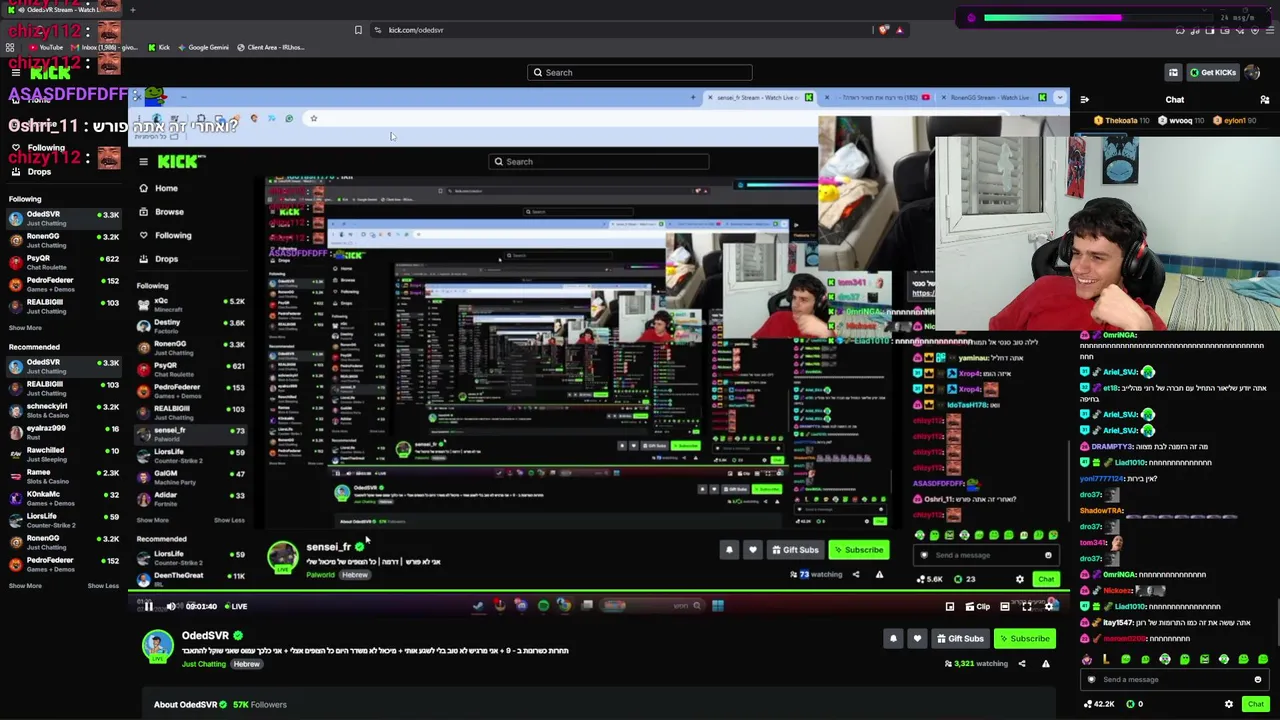The image size is (1280, 720).
Task: Focus the main Kick search box
Action: [x=640, y=72]
